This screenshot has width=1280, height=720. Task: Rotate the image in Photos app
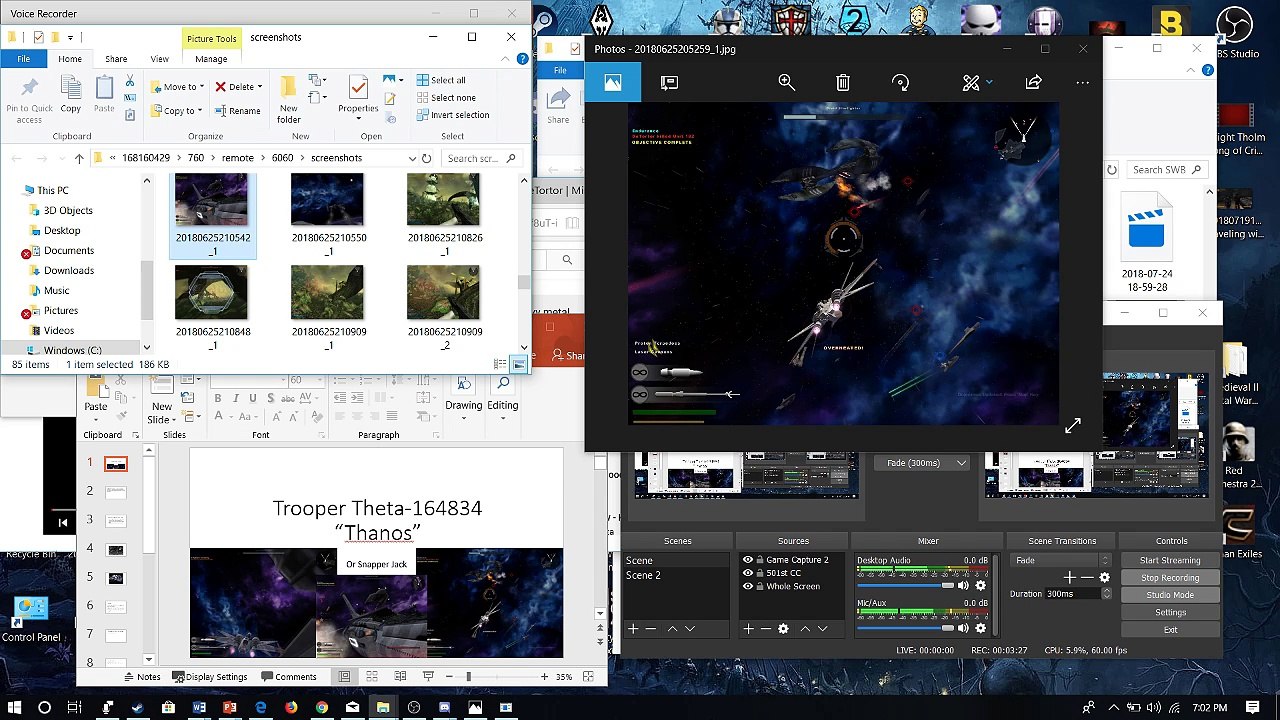click(900, 83)
